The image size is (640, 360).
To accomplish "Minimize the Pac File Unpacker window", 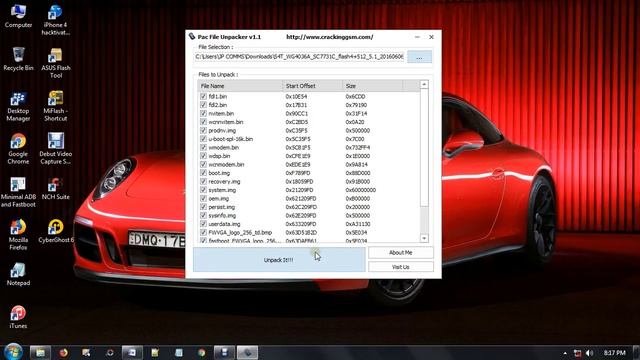I will 417,37.
